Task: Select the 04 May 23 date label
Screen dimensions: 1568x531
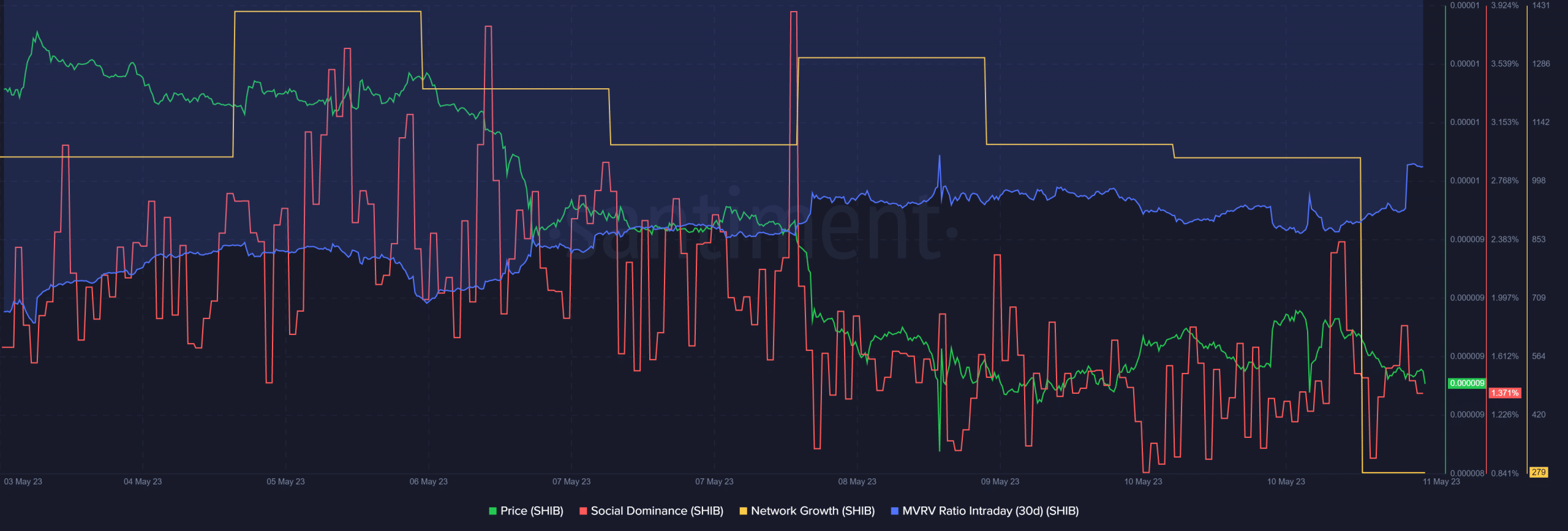Action: click(x=143, y=481)
